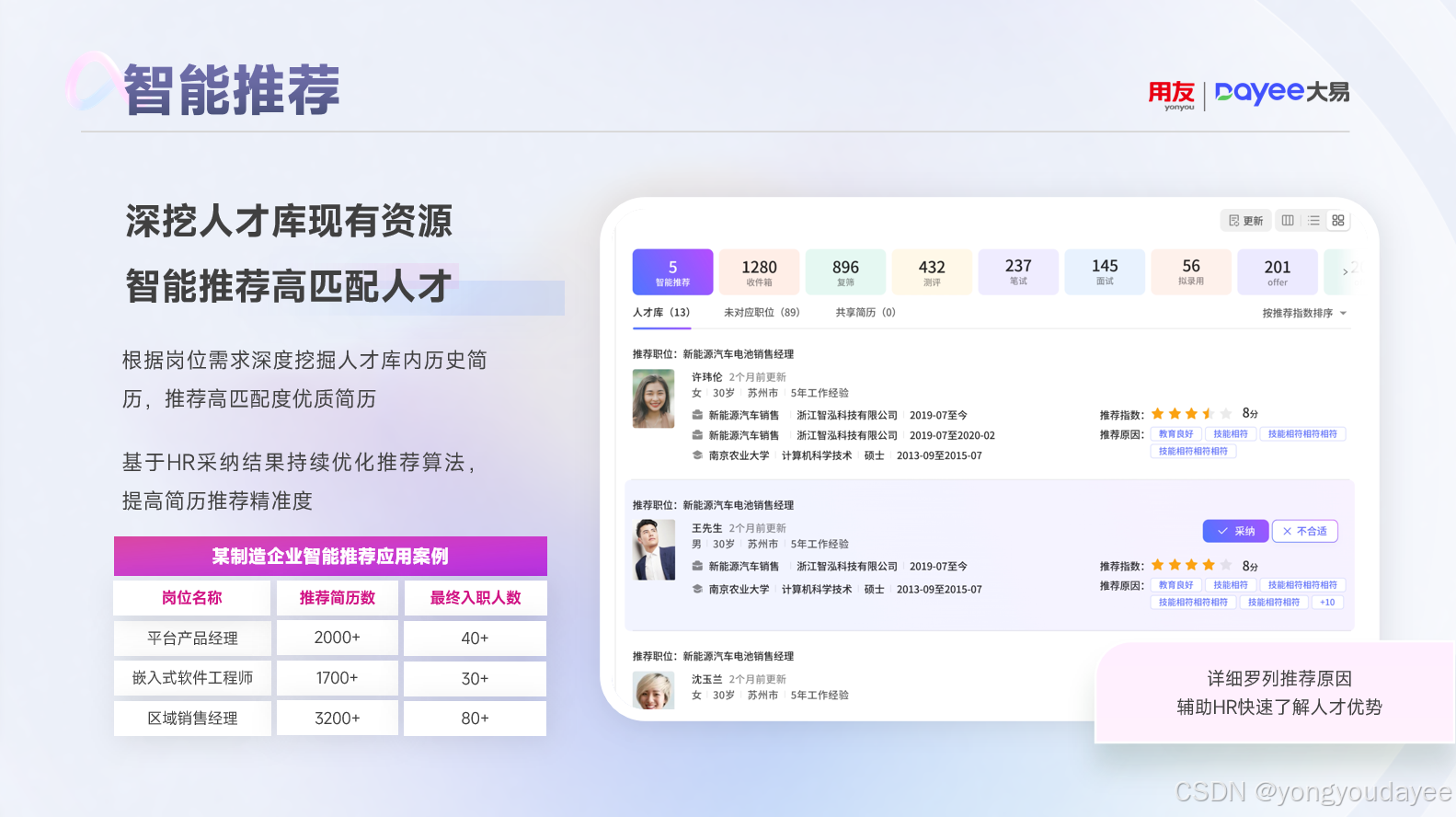Click the 1700+ table cell
Image resolution: width=1456 pixels, height=817 pixels.
tap(338, 678)
